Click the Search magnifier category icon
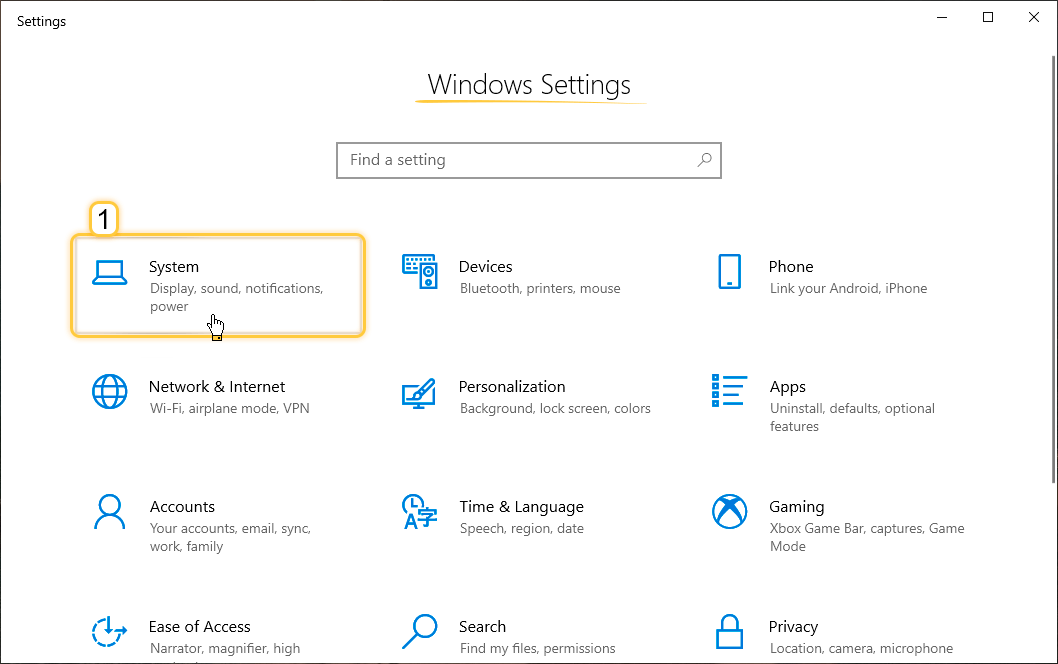Viewport: 1058px width, 664px height. [420, 631]
